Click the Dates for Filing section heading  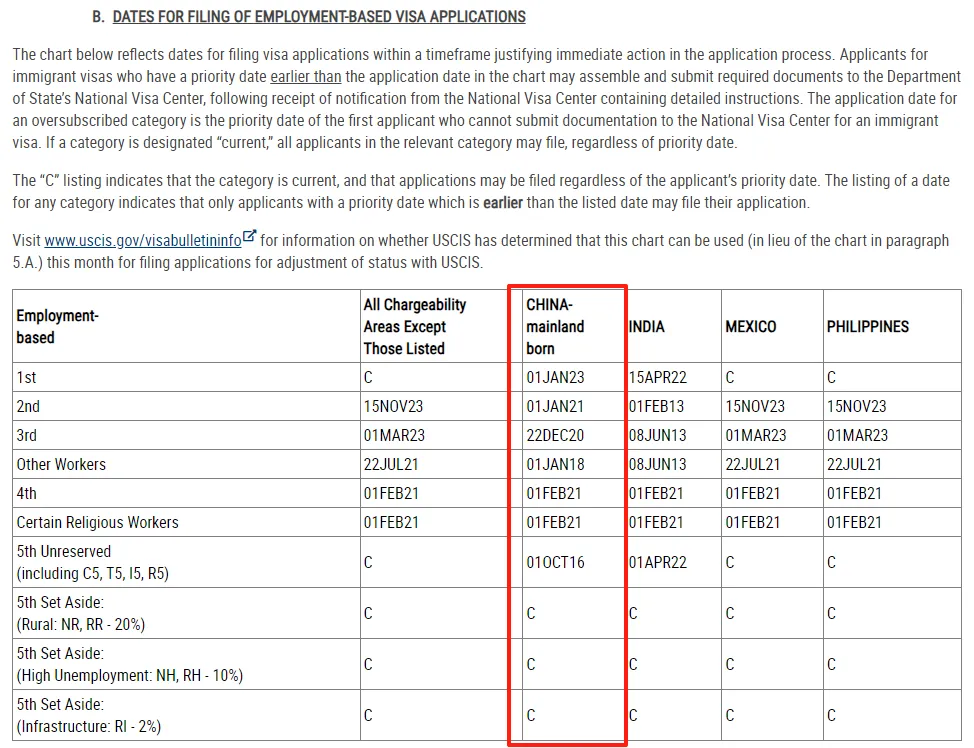coord(319,17)
